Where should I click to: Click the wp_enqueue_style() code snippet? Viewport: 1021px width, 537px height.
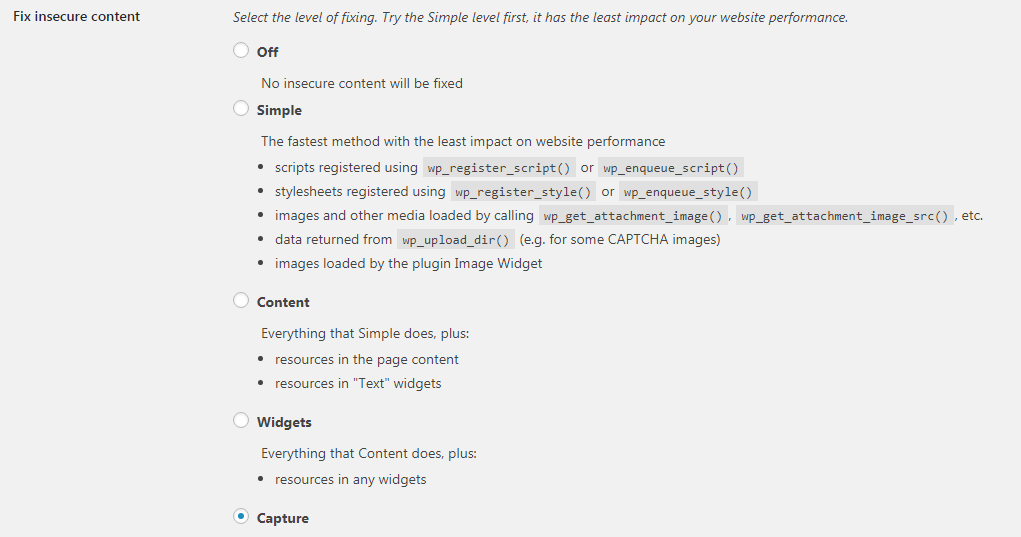(688, 192)
